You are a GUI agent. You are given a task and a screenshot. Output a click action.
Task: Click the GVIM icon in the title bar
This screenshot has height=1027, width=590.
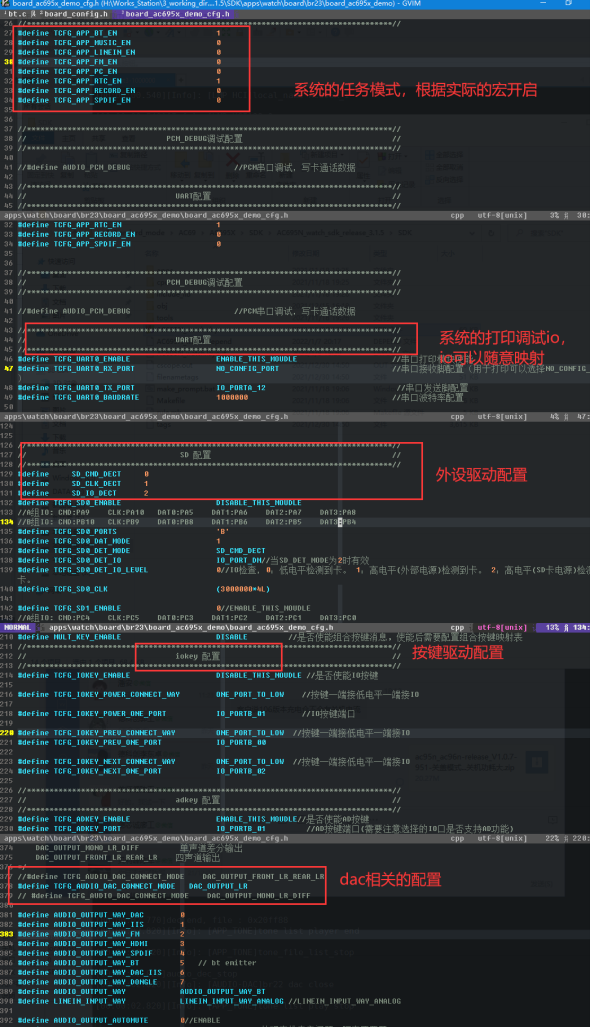point(5,4)
